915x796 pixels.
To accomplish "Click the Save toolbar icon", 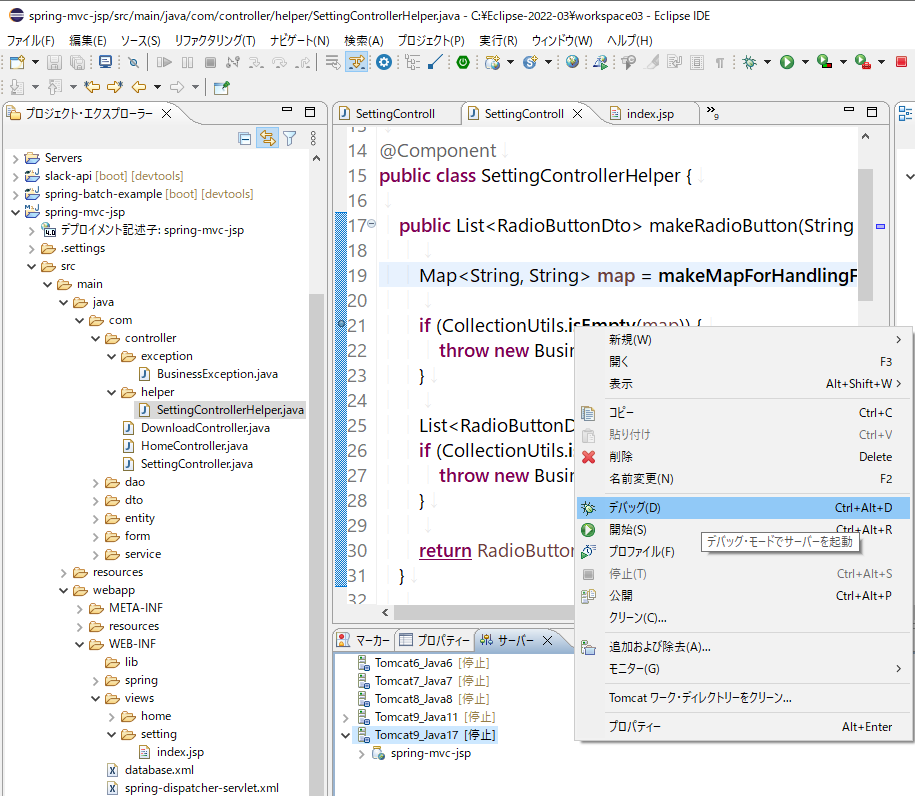I will [x=54, y=62].
